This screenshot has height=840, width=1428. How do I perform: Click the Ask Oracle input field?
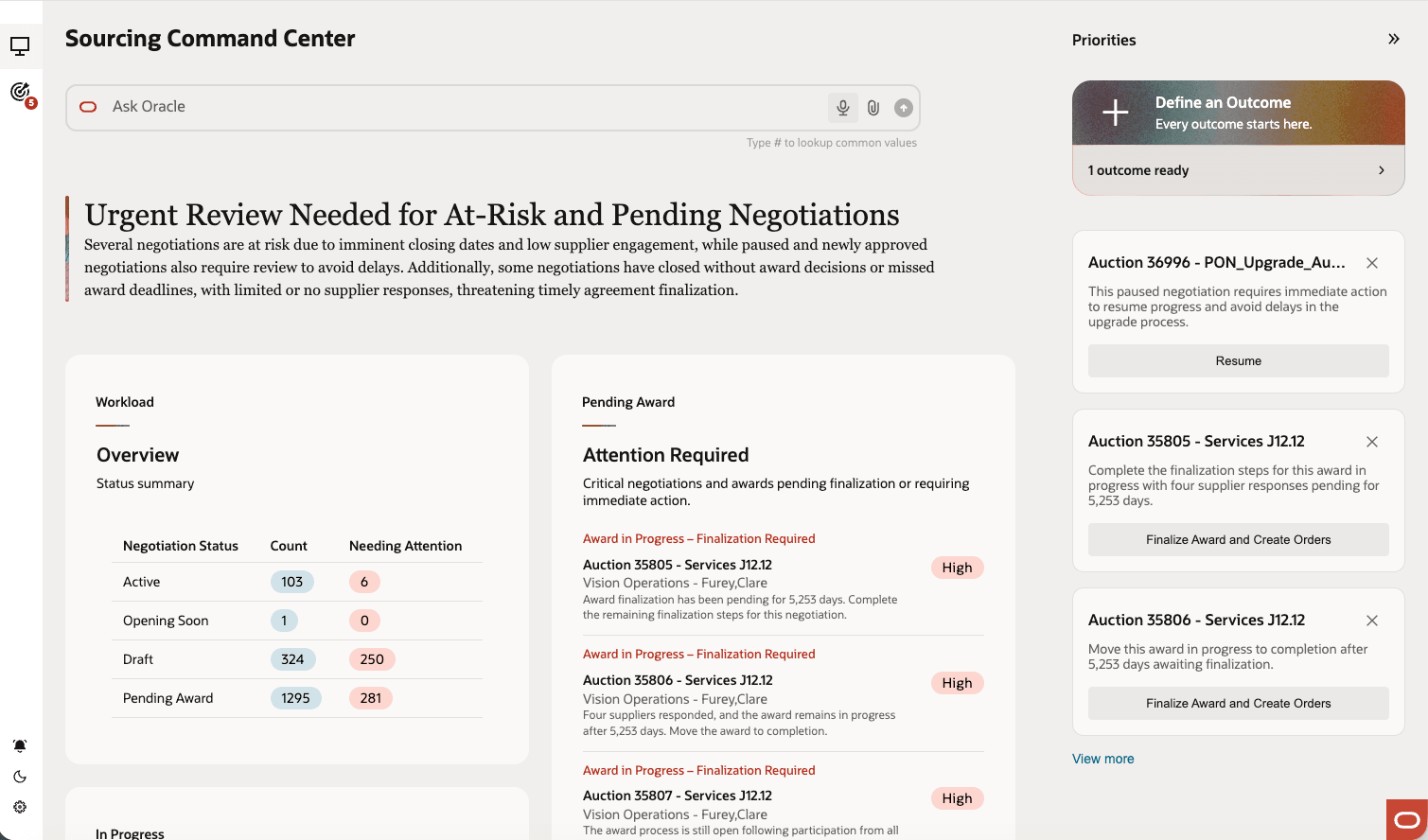(464, 107)
